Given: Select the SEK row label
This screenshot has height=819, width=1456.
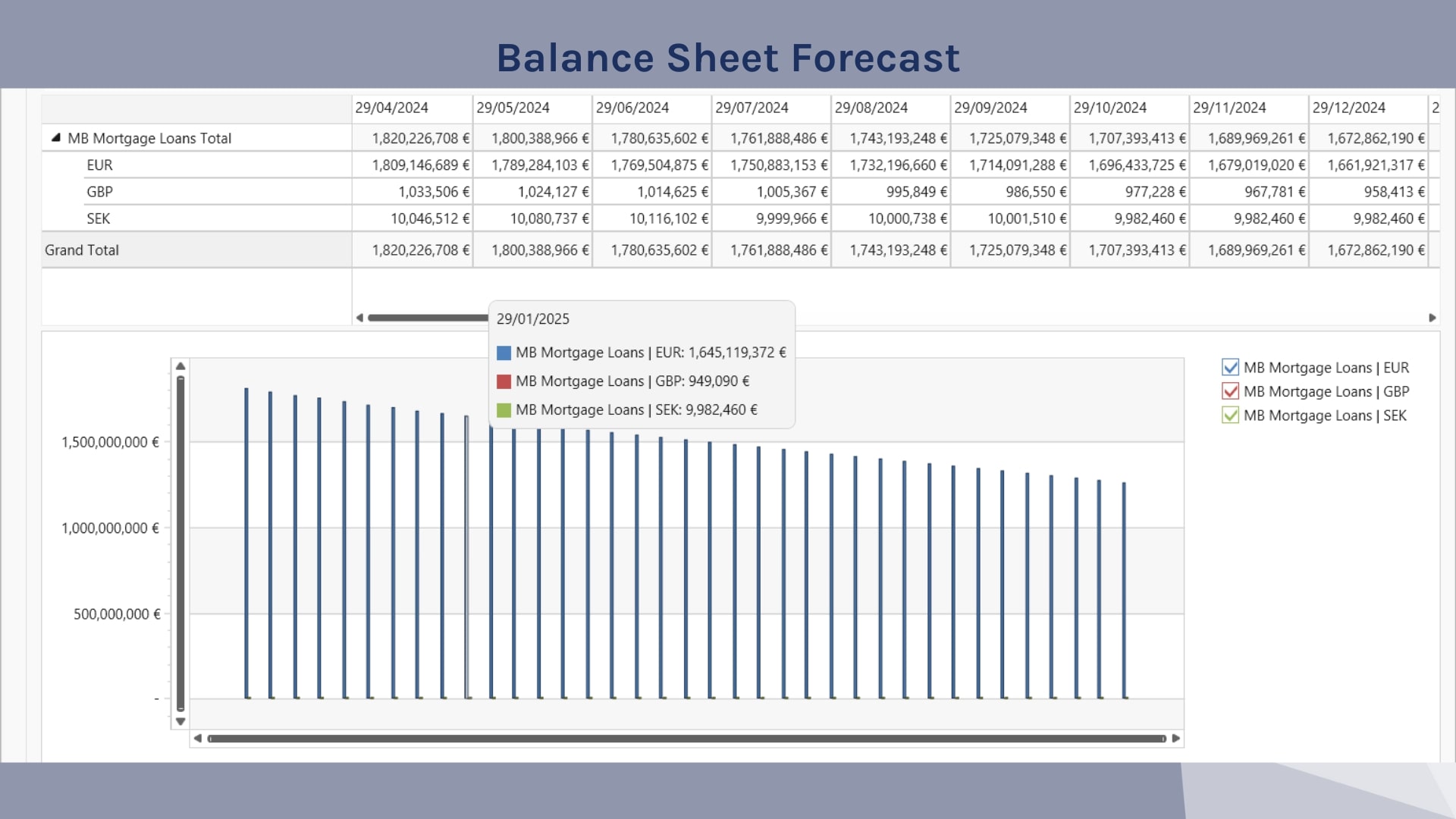Looking at the screenshot, I should pos(99,219).
